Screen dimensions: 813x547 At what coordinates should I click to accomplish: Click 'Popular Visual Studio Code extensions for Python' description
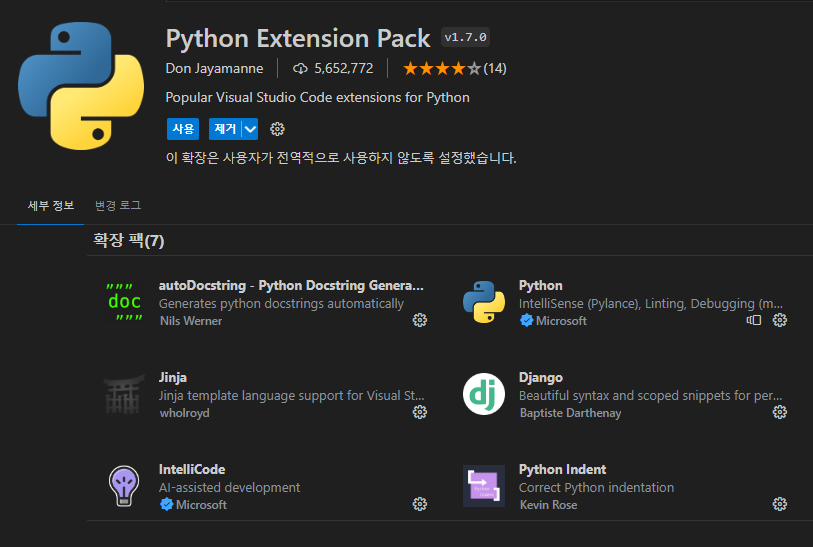click(317, 97)
